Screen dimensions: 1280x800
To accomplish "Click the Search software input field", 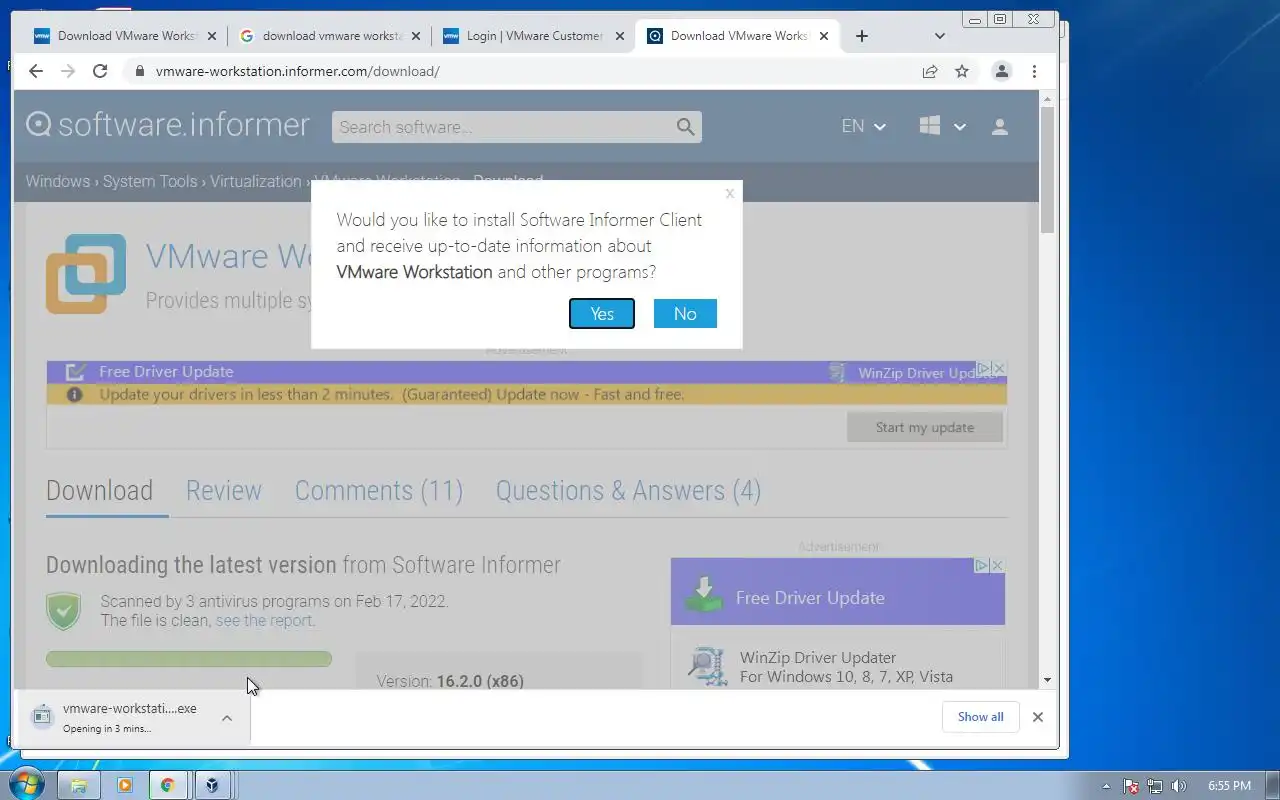I will pyautogui.click(x=503, y=127).
